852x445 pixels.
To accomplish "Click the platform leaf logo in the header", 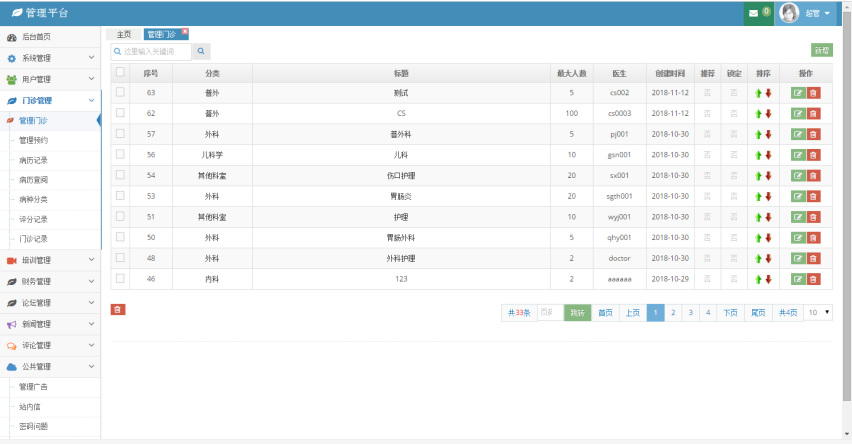I will click(x=17, y=12).
